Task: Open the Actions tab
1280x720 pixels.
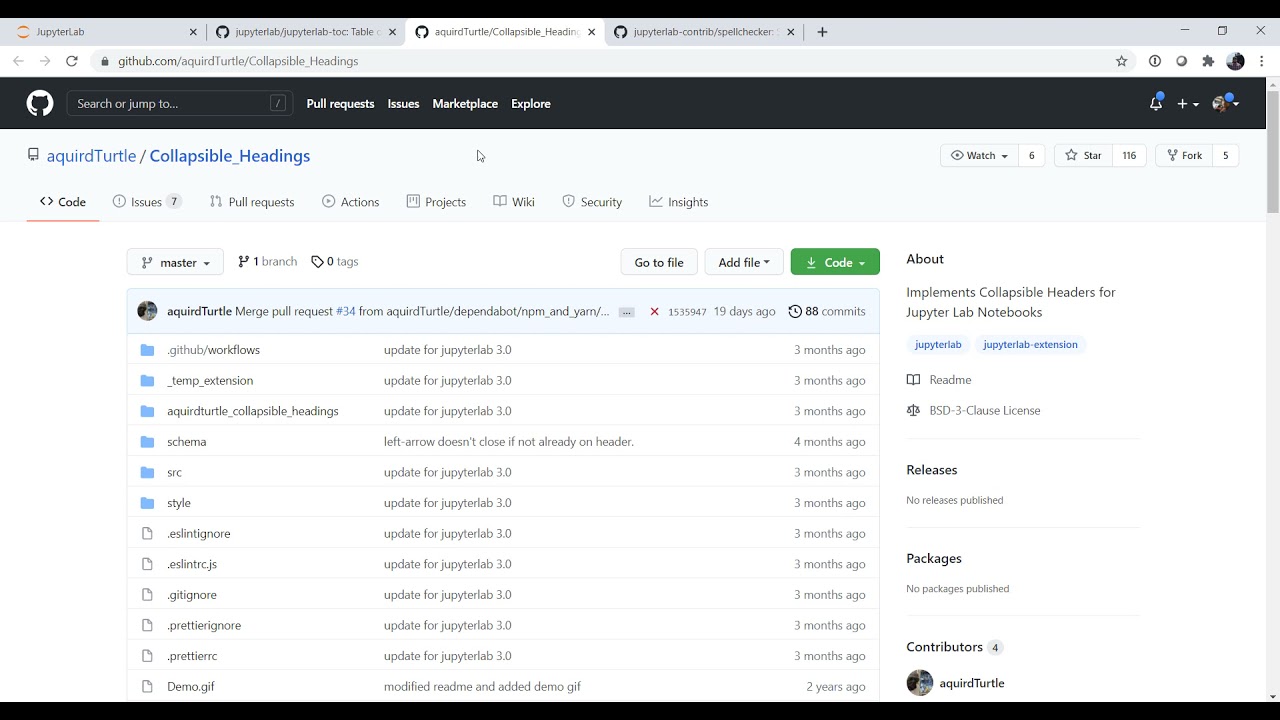Action: point(351,202)
